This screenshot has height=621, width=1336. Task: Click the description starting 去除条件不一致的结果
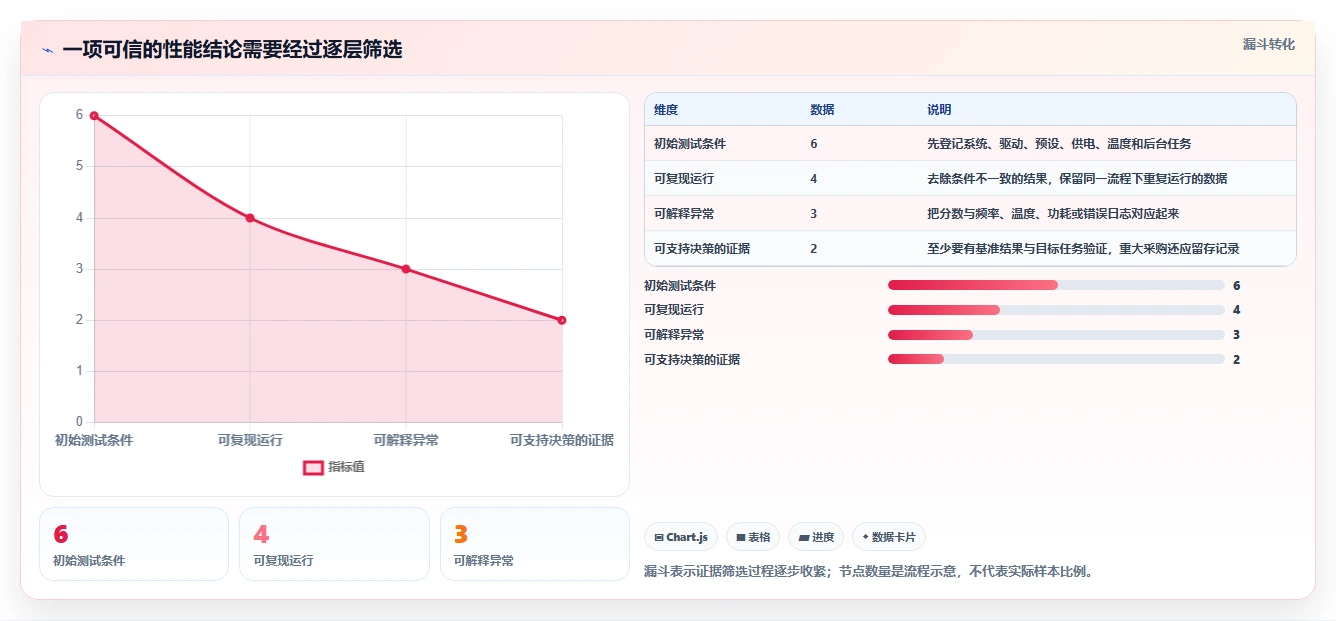(1077, 179)
